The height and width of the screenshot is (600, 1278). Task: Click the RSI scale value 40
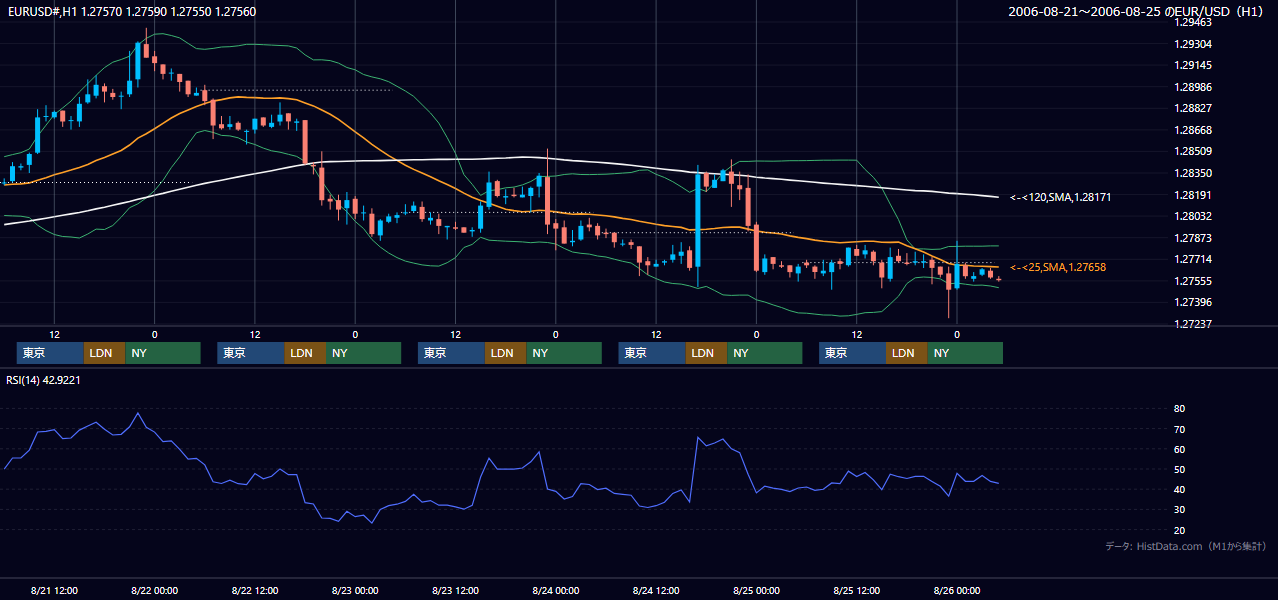(x=1180, y=489)
